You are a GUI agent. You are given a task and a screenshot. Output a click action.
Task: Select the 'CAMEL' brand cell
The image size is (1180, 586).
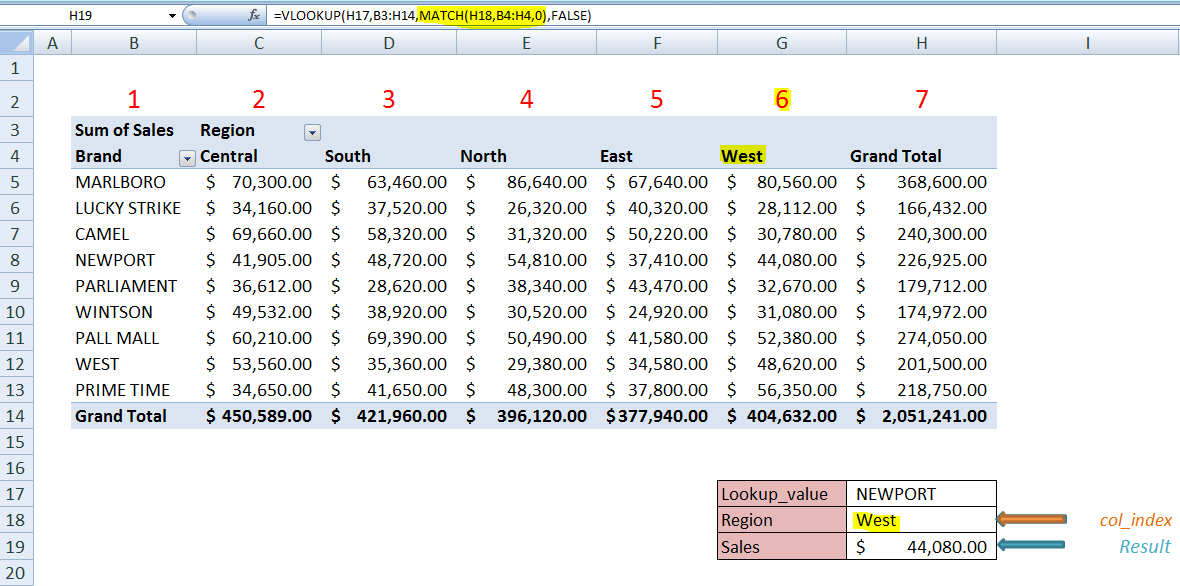coord(134,234)
